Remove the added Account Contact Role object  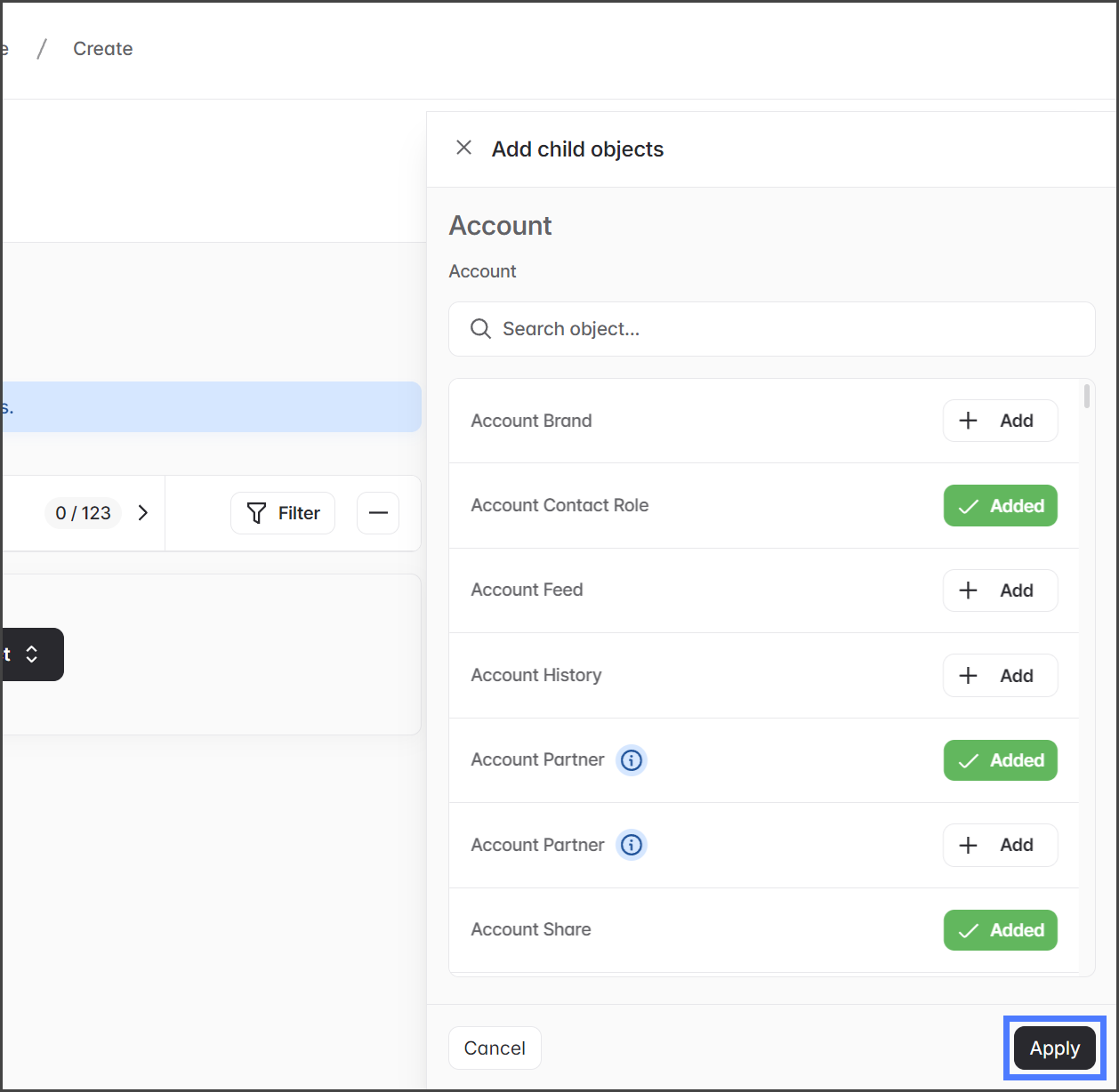click(1000, 506)
